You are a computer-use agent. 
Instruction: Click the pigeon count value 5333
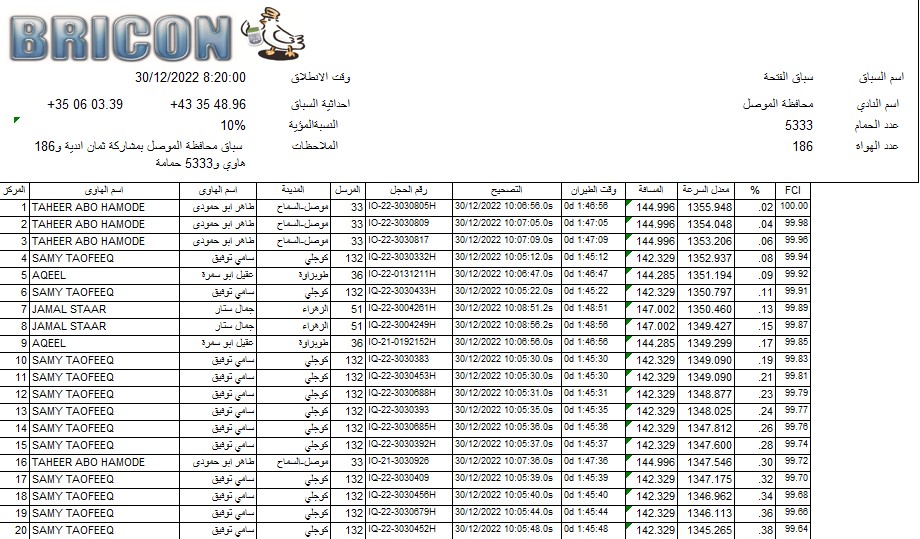click(x=799, y=125)
